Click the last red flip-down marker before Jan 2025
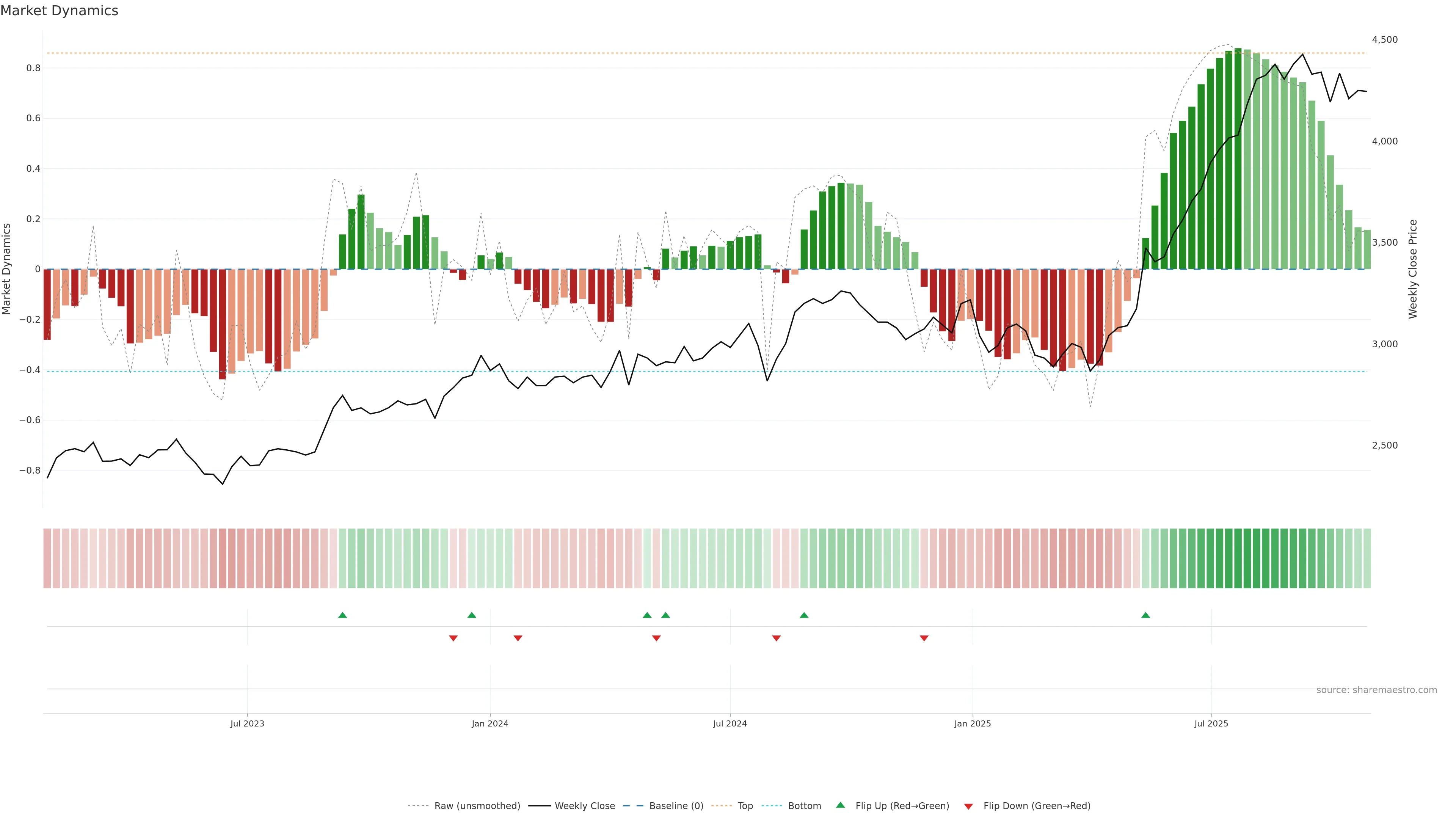 (924, 638)
